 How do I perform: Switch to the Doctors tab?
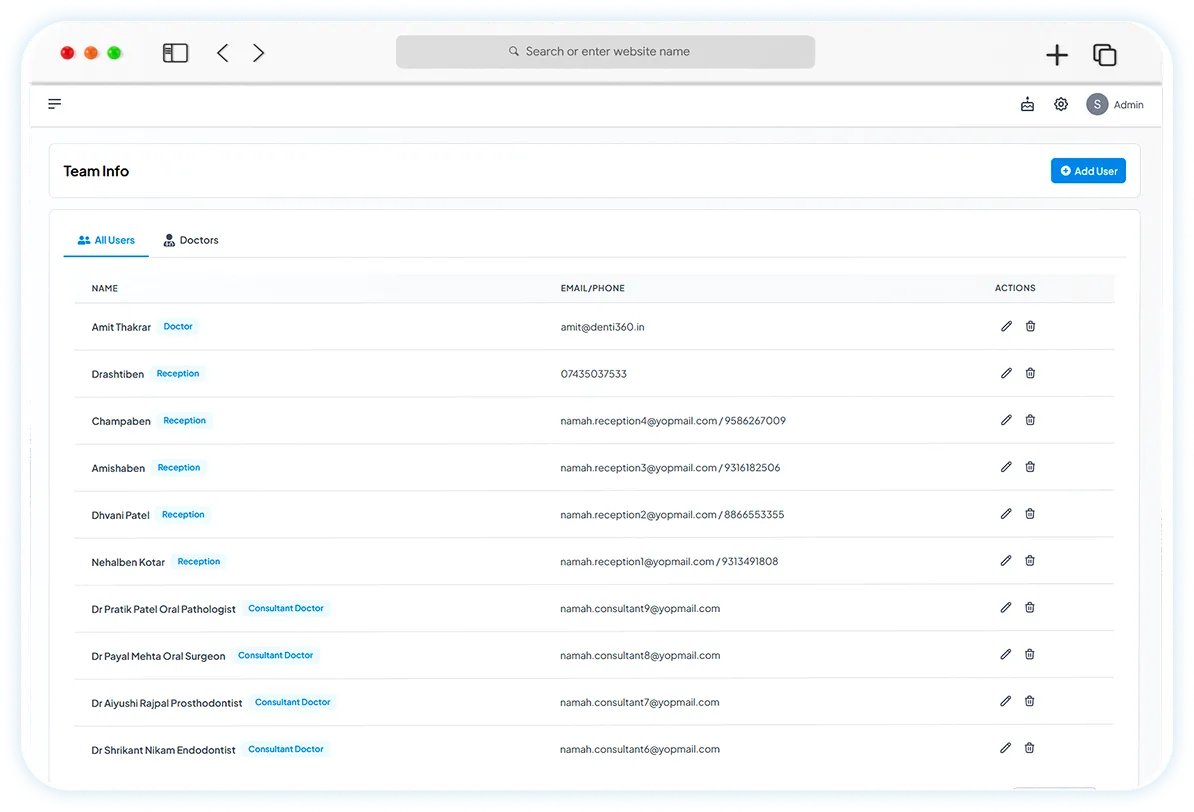point(191,240)
